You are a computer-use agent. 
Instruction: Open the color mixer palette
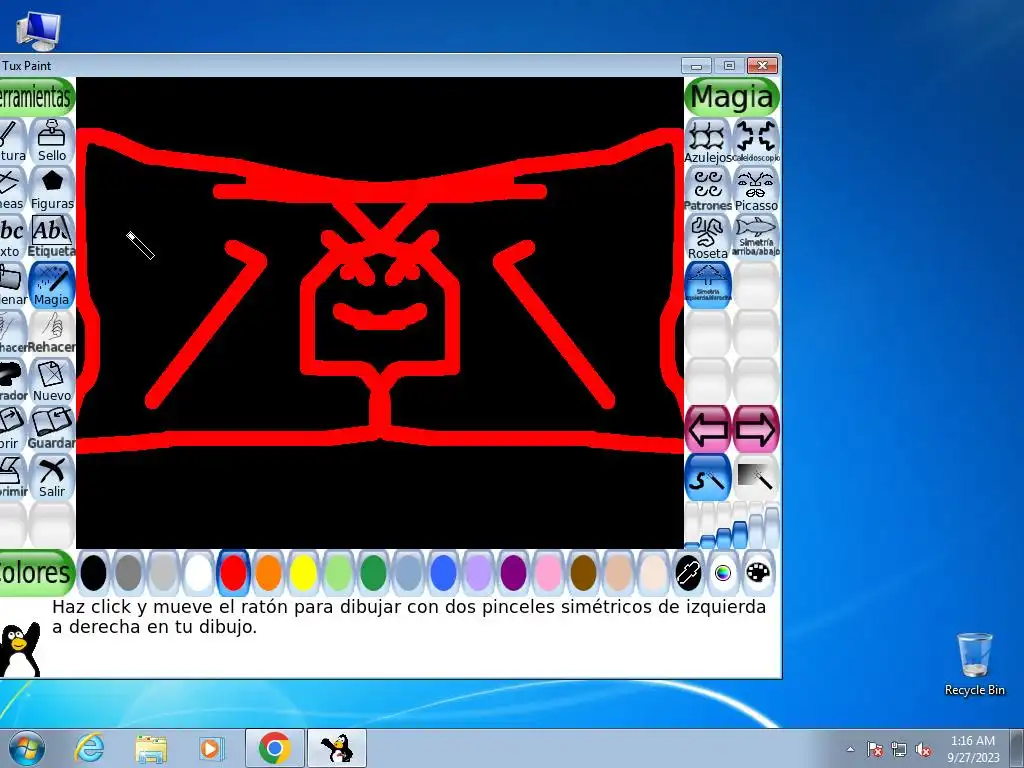[758, 573]
